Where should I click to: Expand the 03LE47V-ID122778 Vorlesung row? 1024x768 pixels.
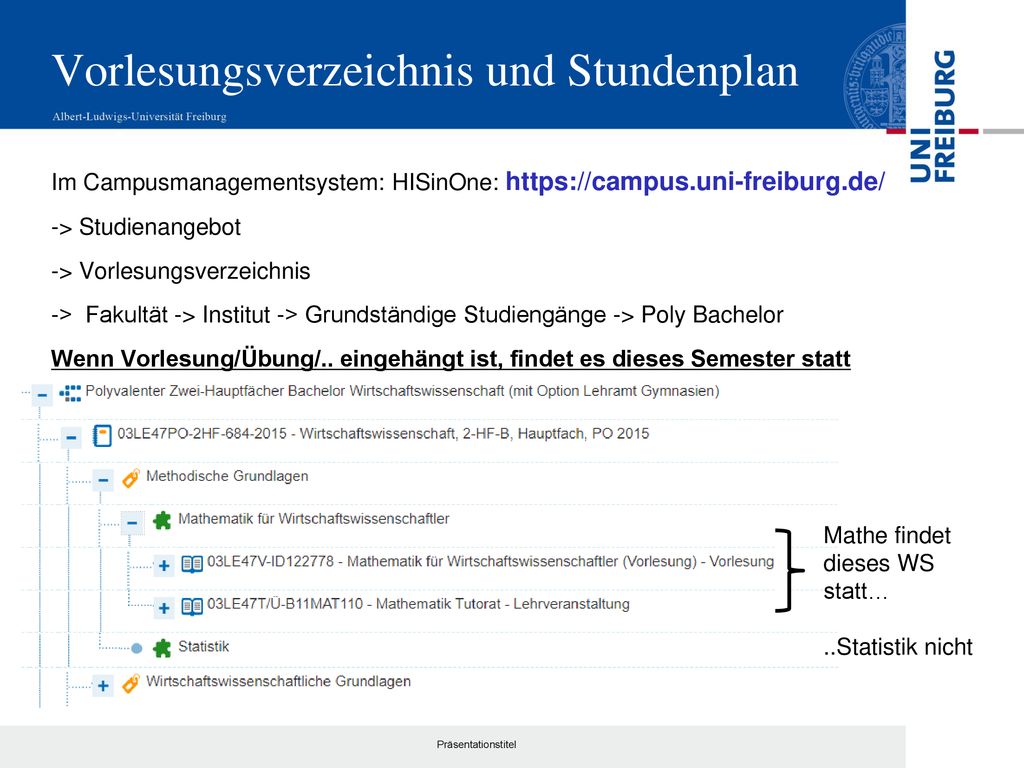[164, 566]
